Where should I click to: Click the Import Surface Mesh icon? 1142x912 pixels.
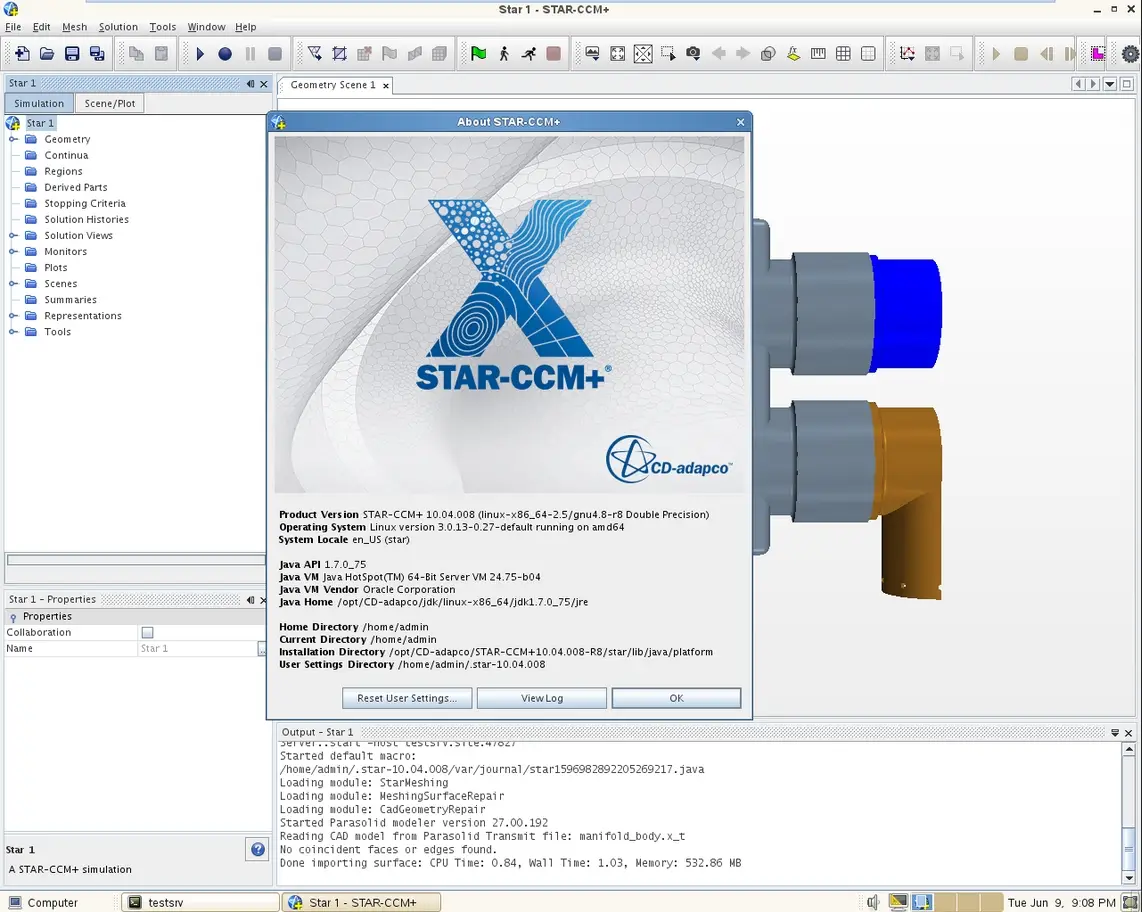(x=315, y=53)
